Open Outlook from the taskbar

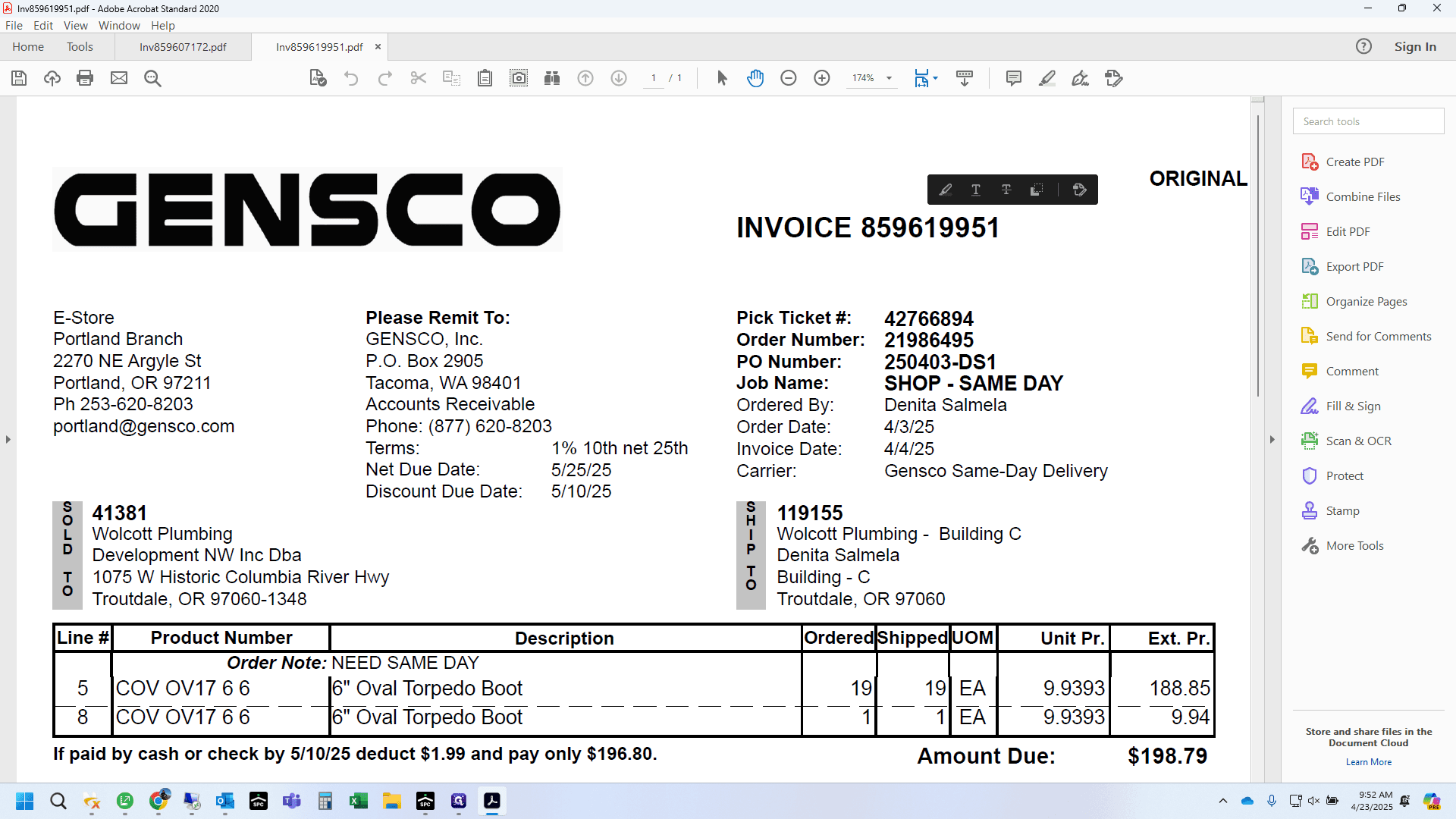pyautogui.click(x=225, y=801)
